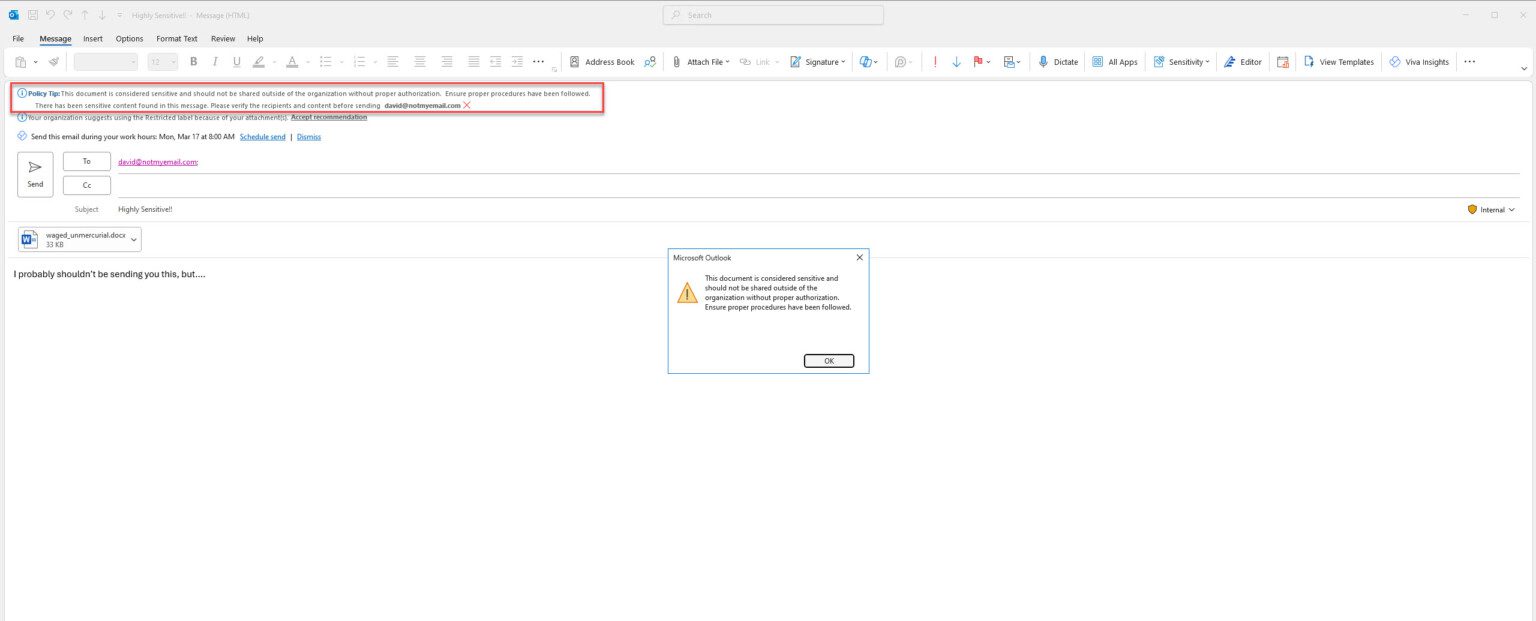The image size is (1536, 621).
Task: Click the Subject field showing Highly Sensitive
Action: tap(145, 209)
